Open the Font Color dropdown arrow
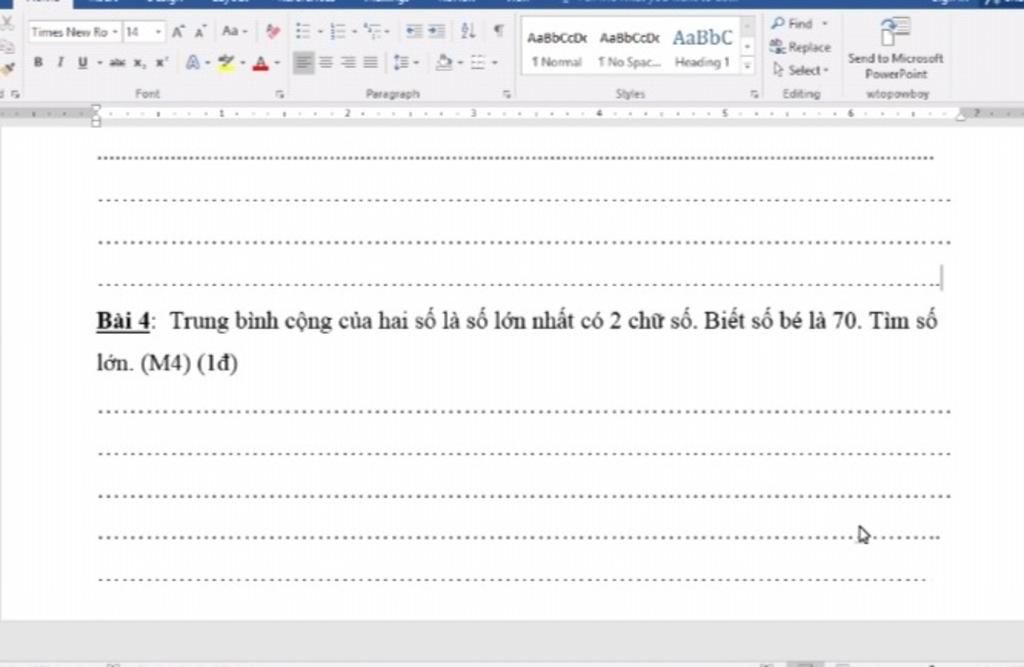This screenshot has width=1024, height=667. point(278,63)
